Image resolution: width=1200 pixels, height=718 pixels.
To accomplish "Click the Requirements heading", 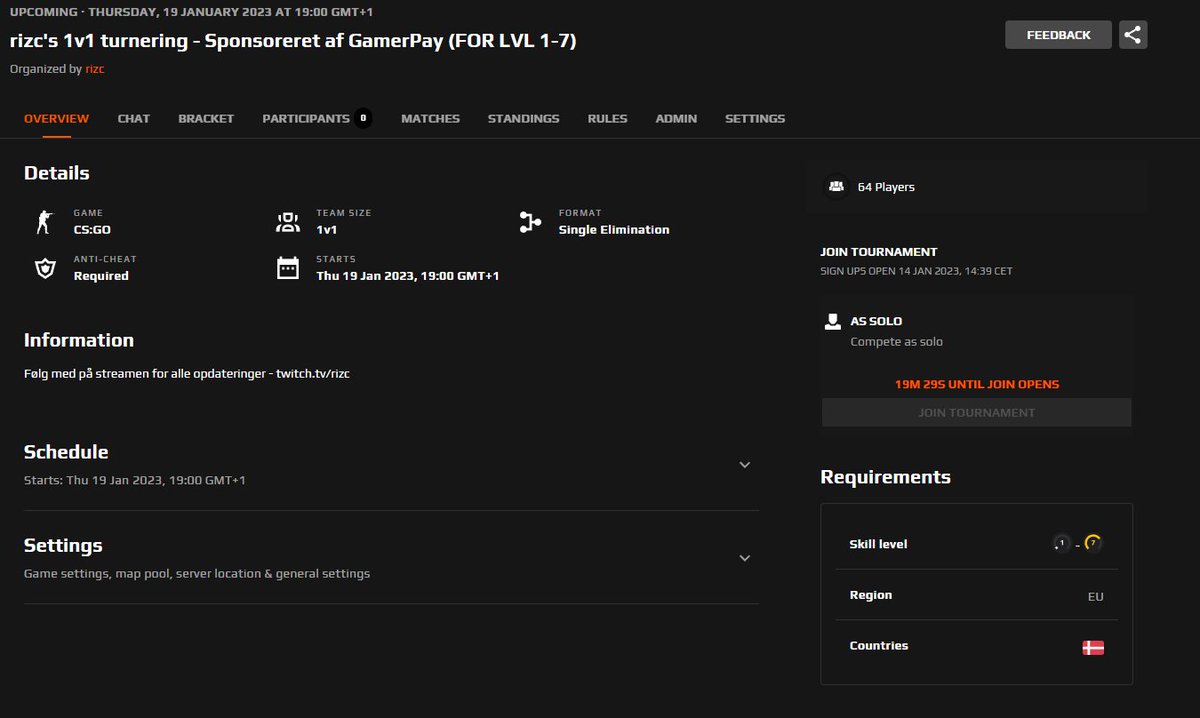I will (x=886, y=477).
